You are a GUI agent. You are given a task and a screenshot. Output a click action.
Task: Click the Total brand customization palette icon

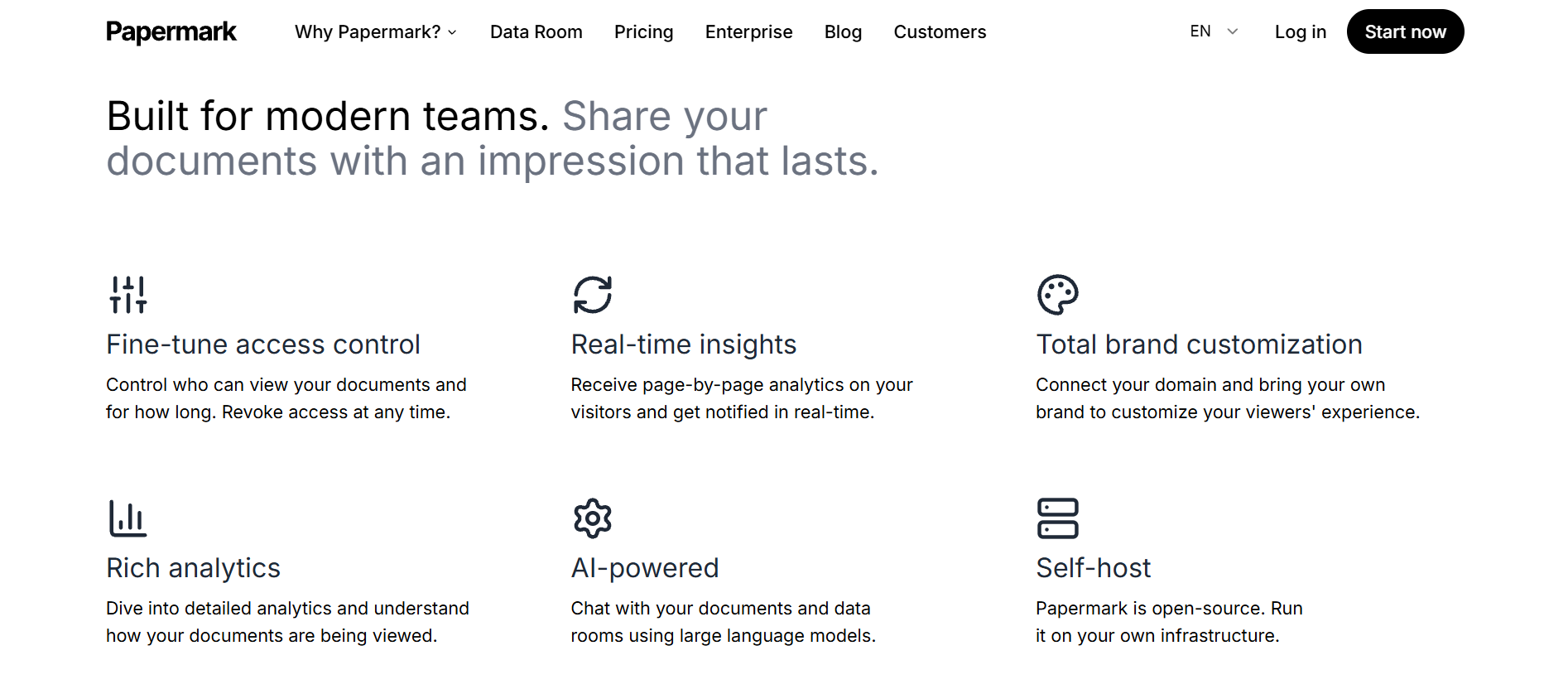click(x=1057, y=294)
